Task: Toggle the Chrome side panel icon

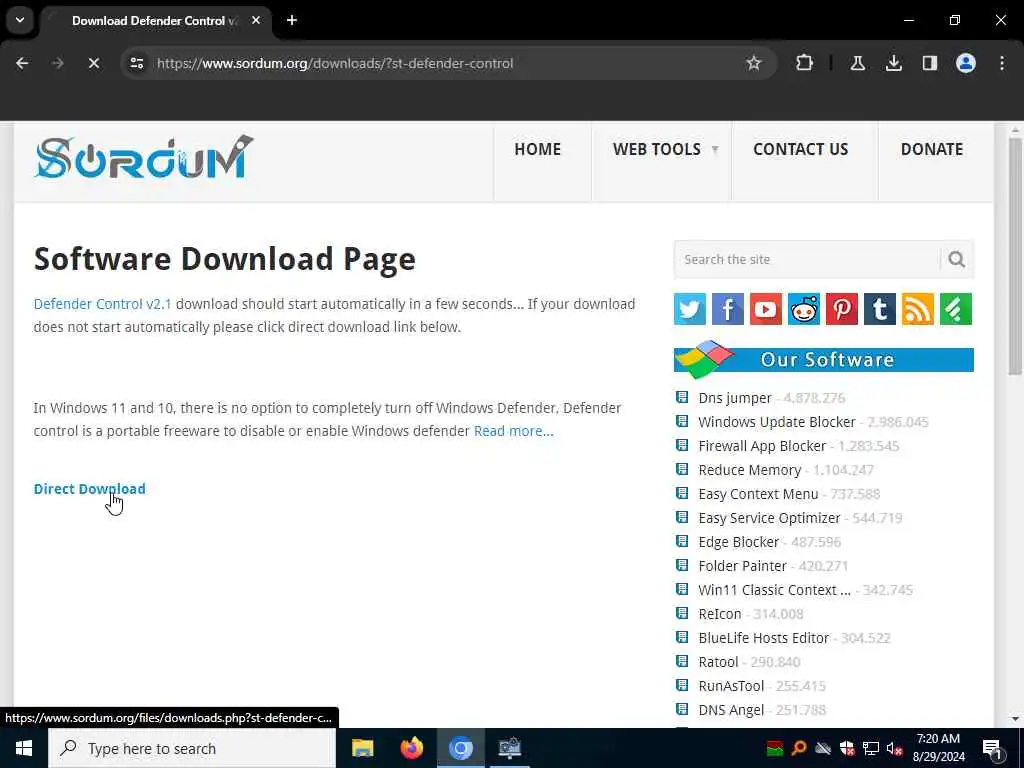Action: pos(930,63)
